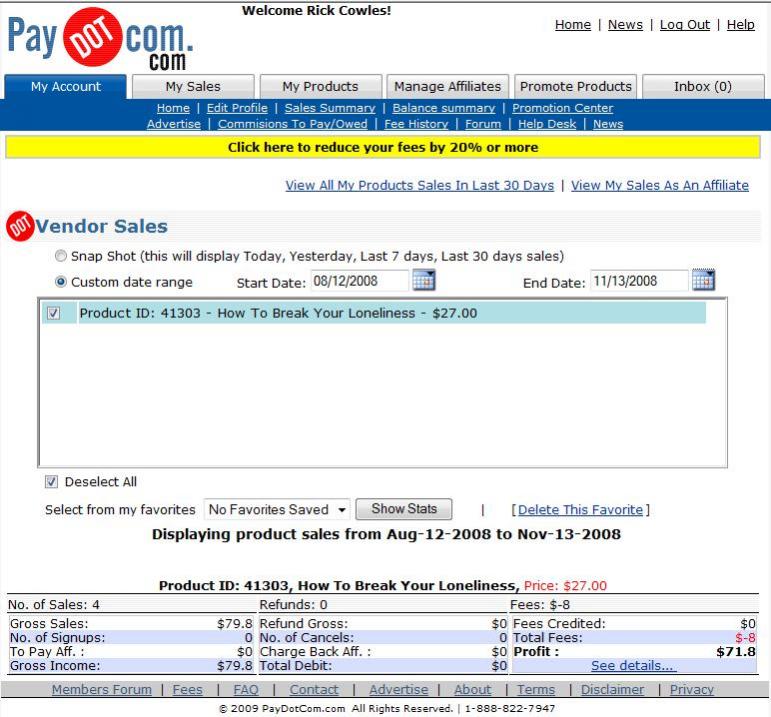Open the About footer link
771x717 pixels.
[472, 689]
